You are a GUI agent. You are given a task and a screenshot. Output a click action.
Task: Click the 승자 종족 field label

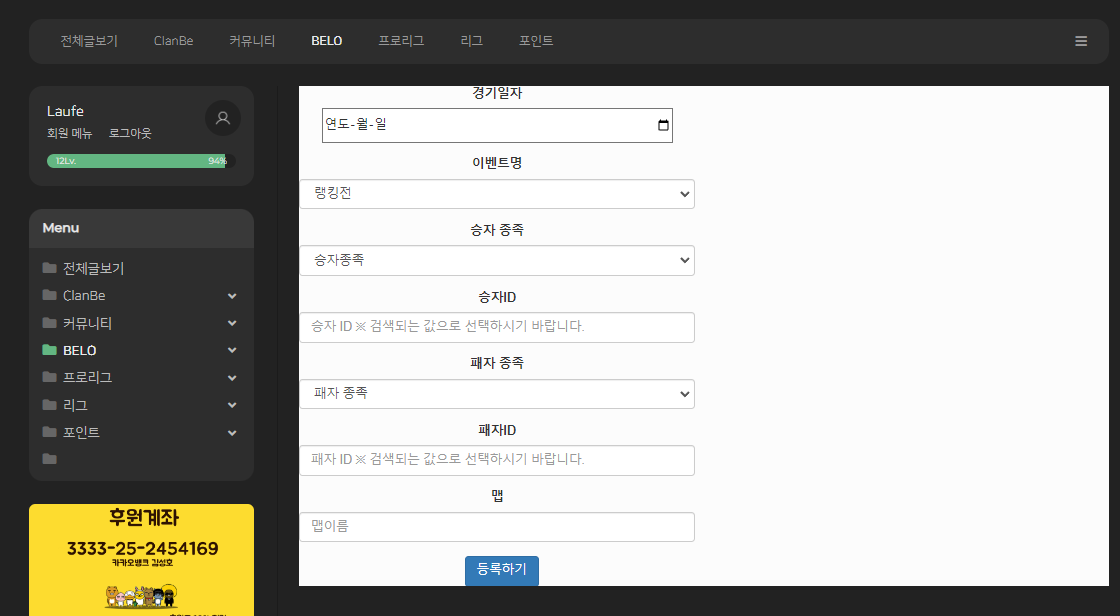pos(497,229)
